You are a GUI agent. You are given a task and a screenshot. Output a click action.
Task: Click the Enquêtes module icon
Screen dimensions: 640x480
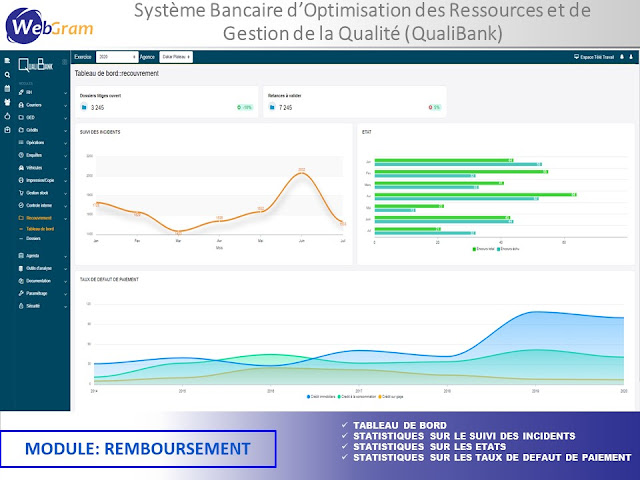(x=21, y=155)
